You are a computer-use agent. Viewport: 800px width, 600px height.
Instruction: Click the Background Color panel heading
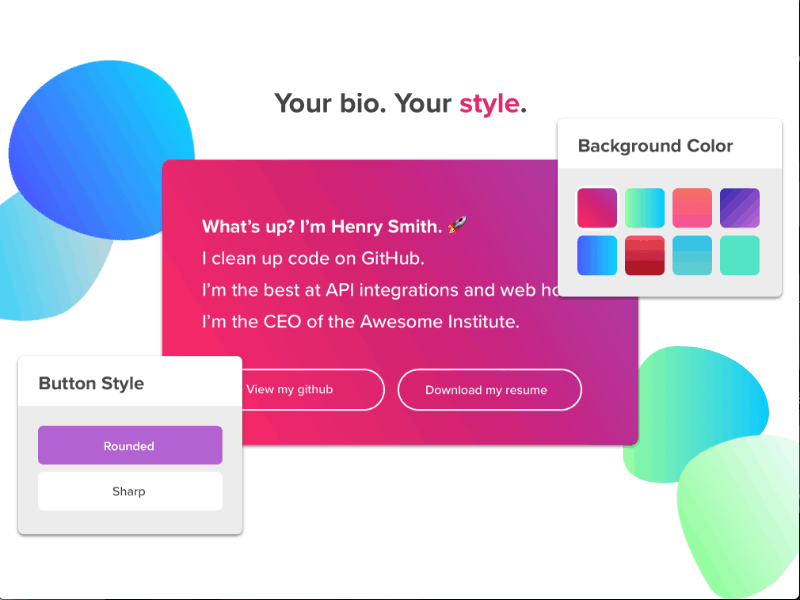pyautogui.click(x=655, y=146)
